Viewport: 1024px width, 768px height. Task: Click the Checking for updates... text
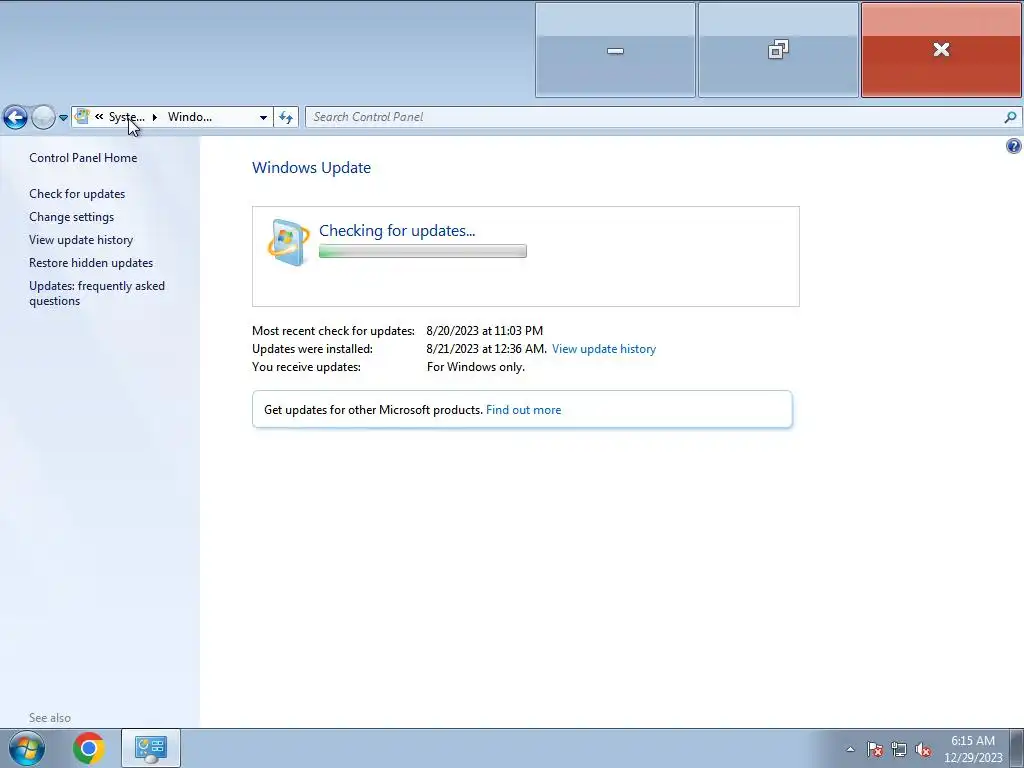(397, 231)
